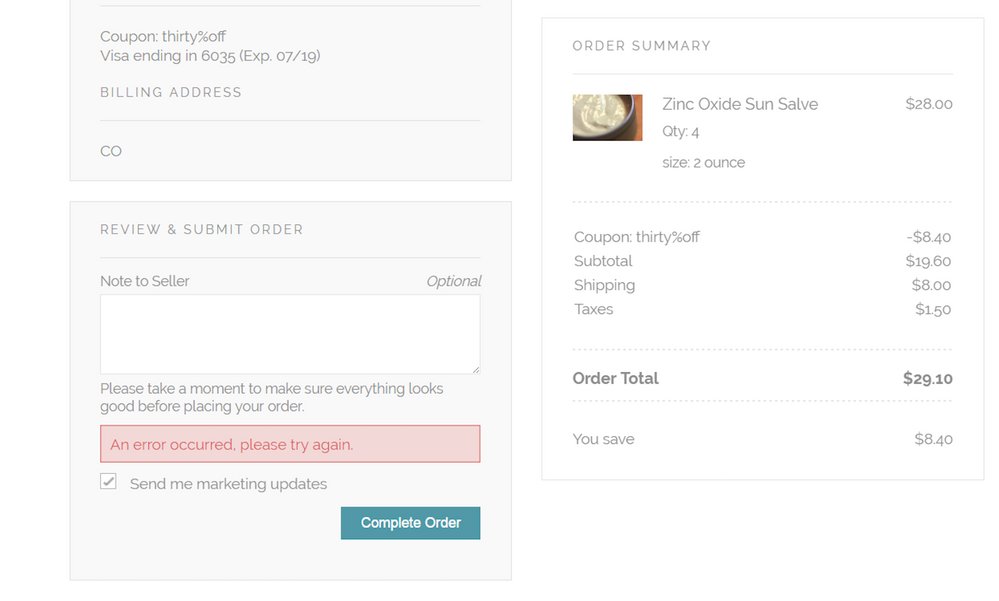Open the Zinc Oxide Sun Salve product link
Screen dimensions: 999x601
tap(739, 104)
